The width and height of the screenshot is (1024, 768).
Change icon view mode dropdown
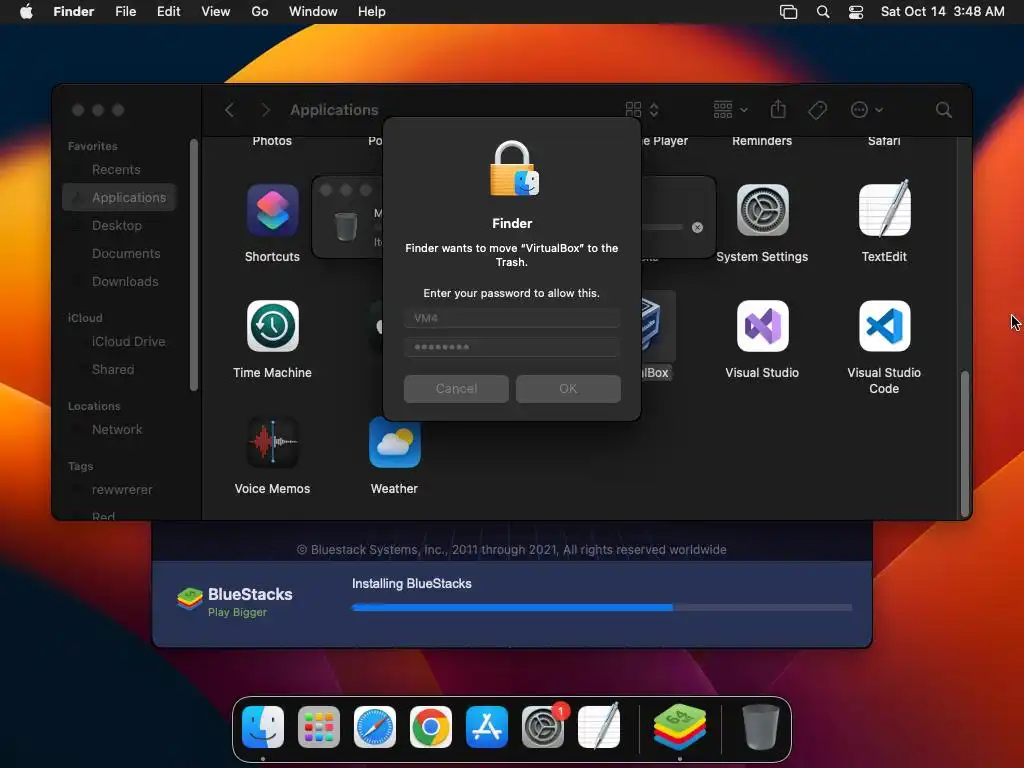642,110
